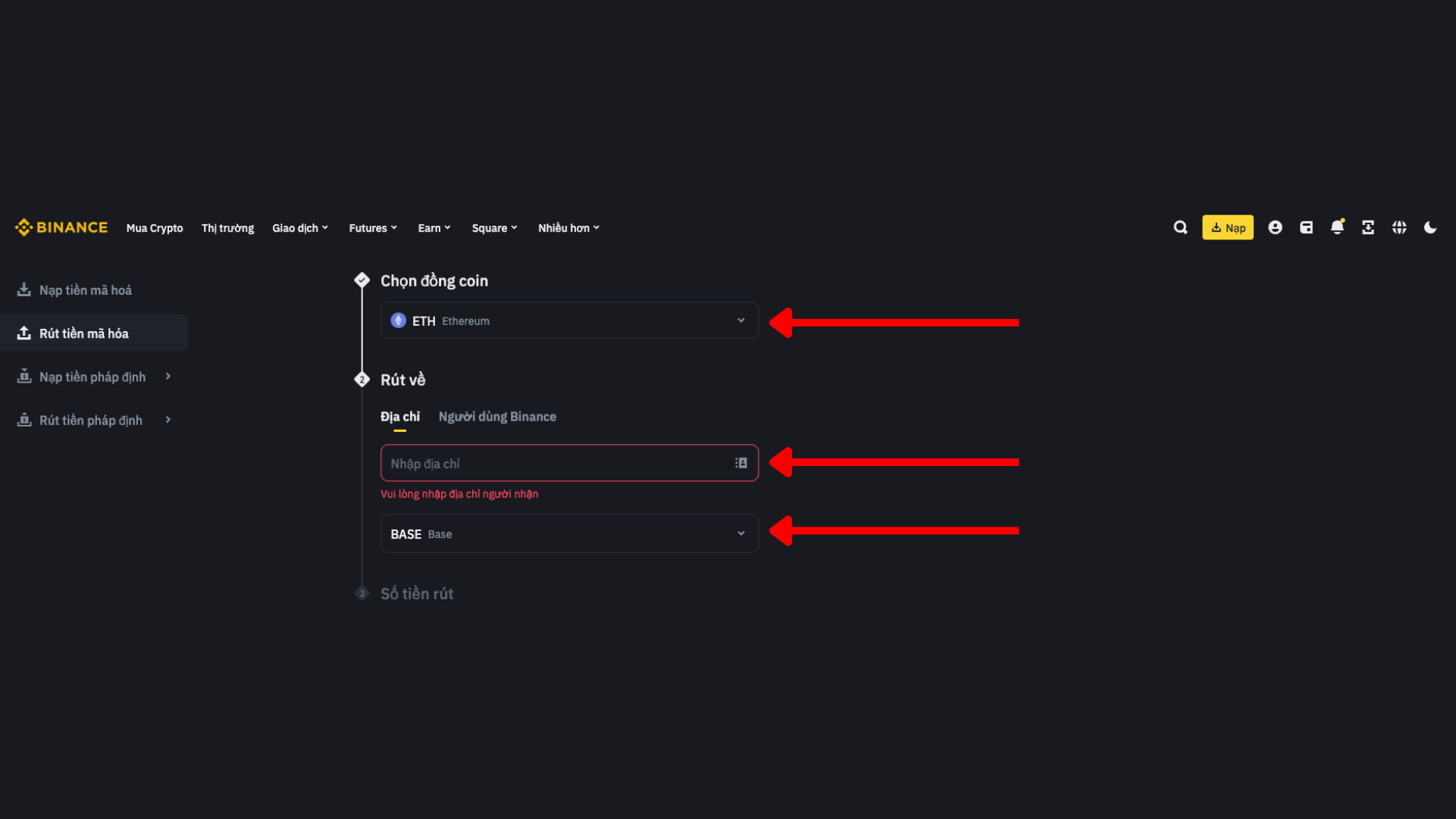Open the wallet icon in header

[1306, 227]
